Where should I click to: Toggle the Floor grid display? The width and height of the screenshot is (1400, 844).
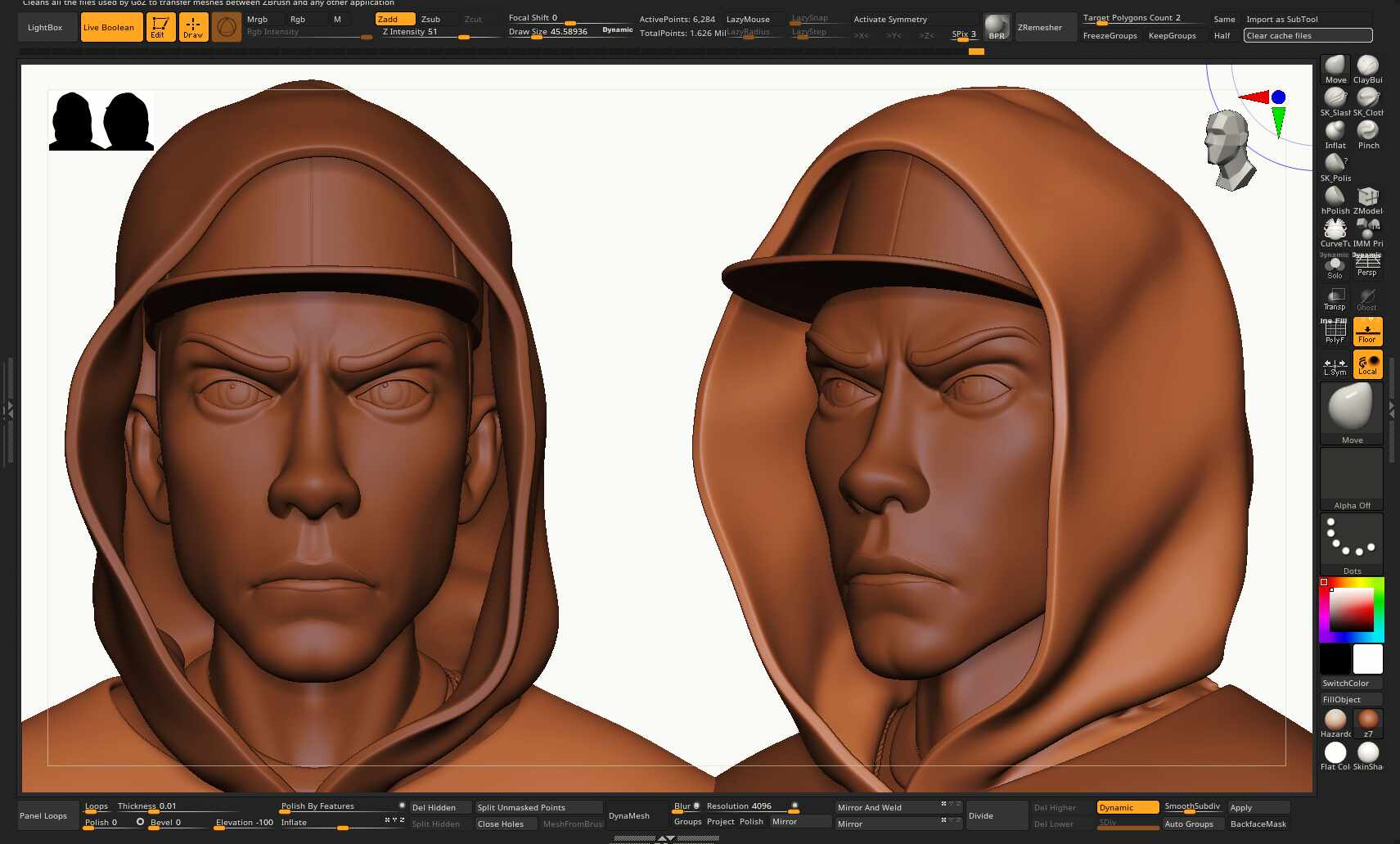tap(1367, 331)
